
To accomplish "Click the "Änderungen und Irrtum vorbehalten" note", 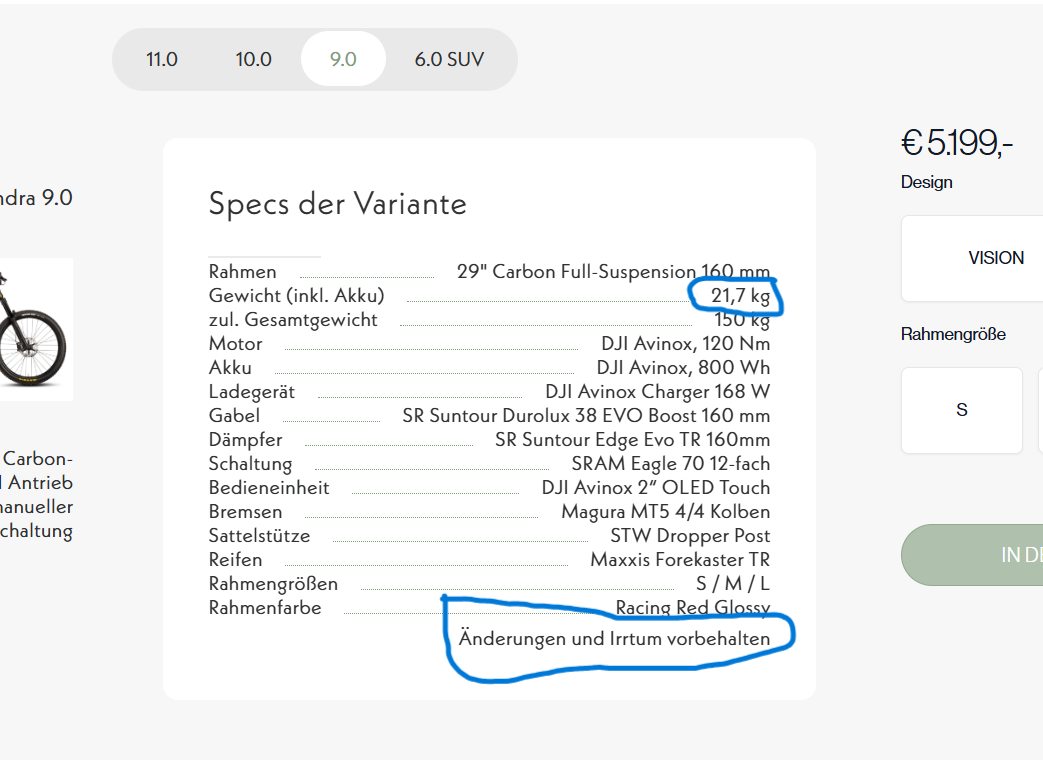I will pos(614,639).
